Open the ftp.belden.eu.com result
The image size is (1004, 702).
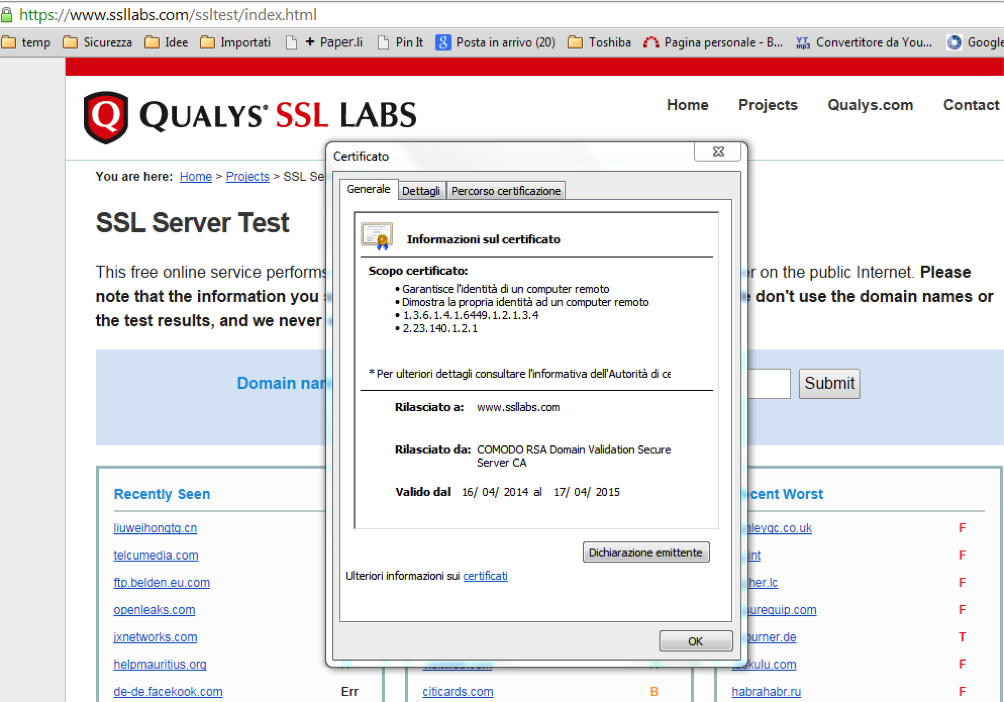click(161, 583)
